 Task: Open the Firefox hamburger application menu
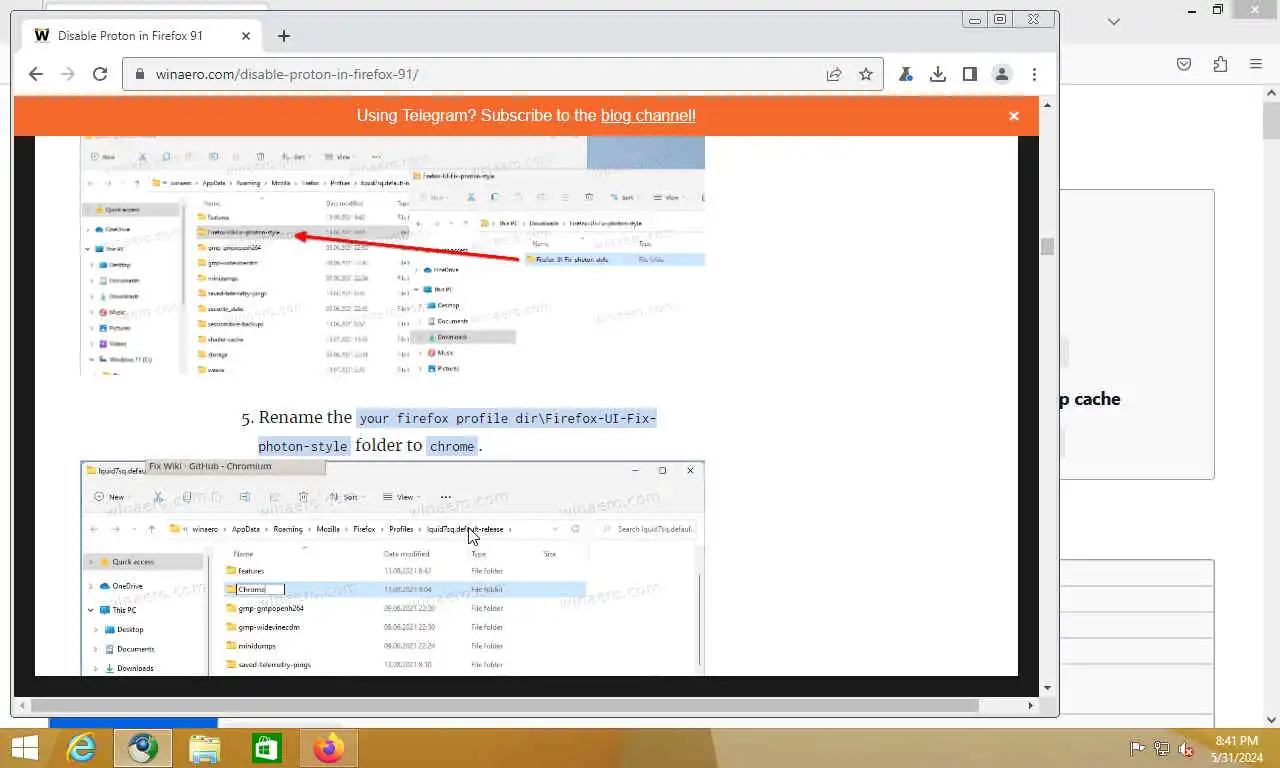coord(1256,64)
